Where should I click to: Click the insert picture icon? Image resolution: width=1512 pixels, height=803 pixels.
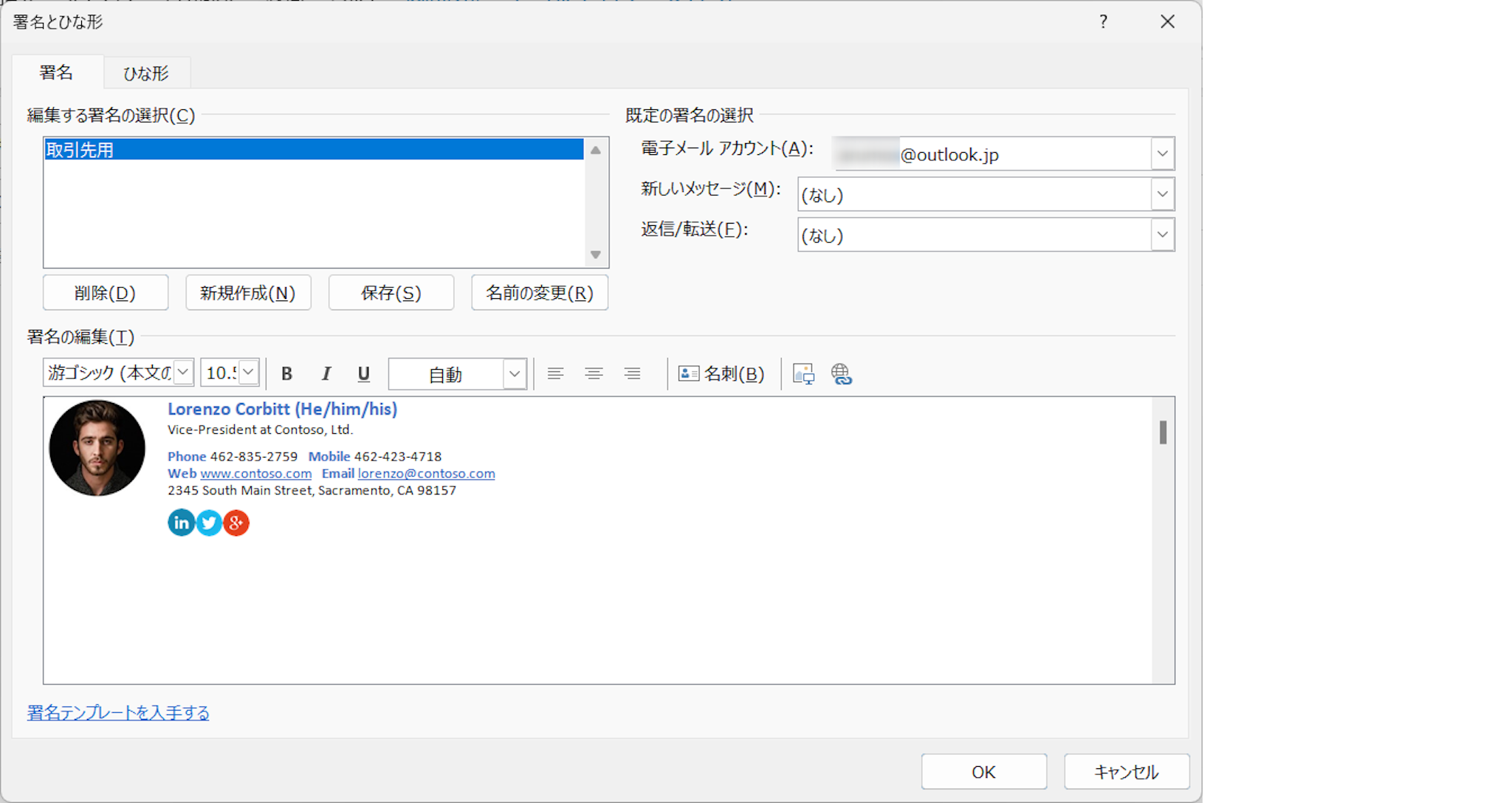pyautogui.click(x=803, y=374)
